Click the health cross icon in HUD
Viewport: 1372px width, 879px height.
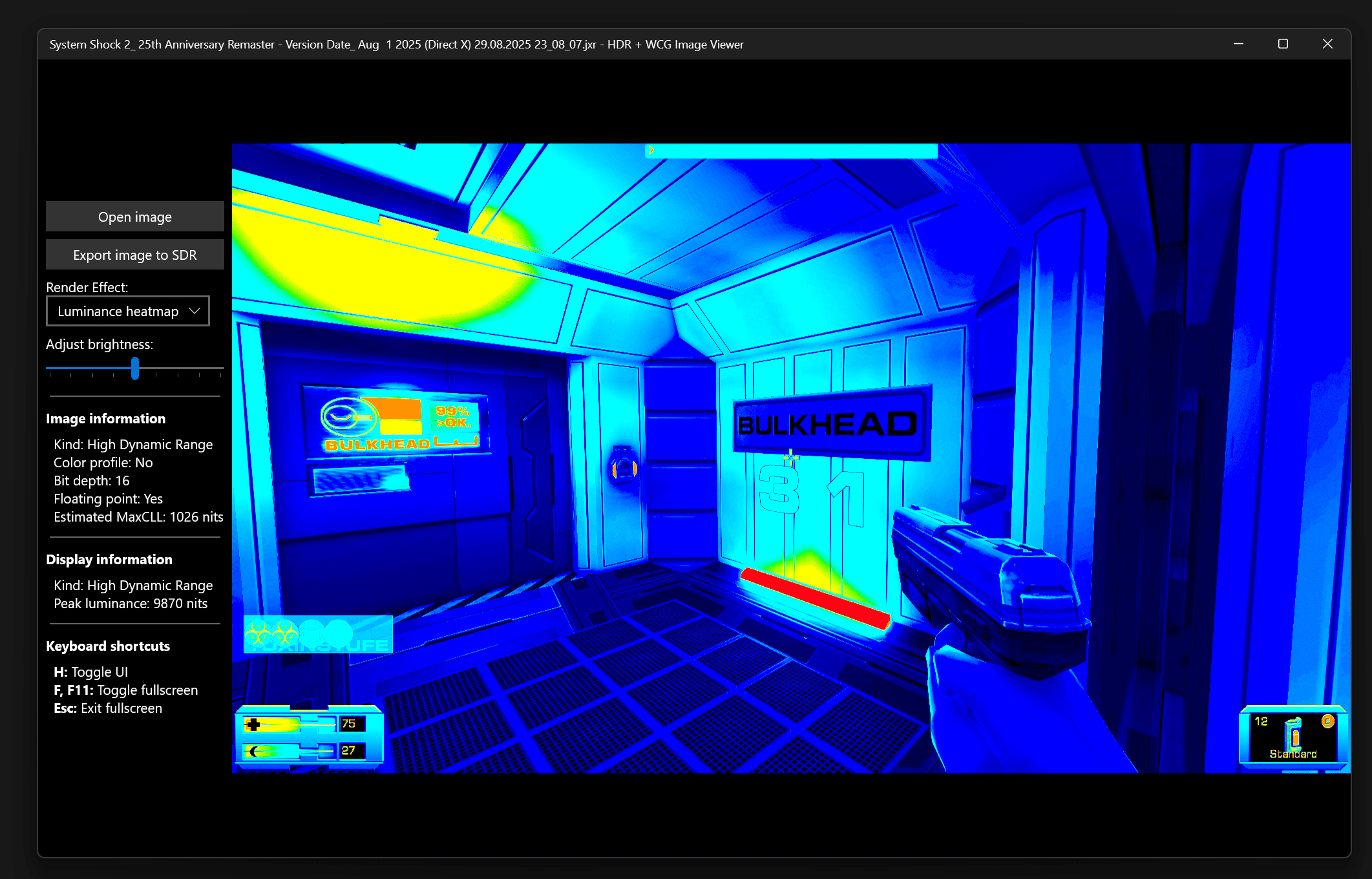253,725
